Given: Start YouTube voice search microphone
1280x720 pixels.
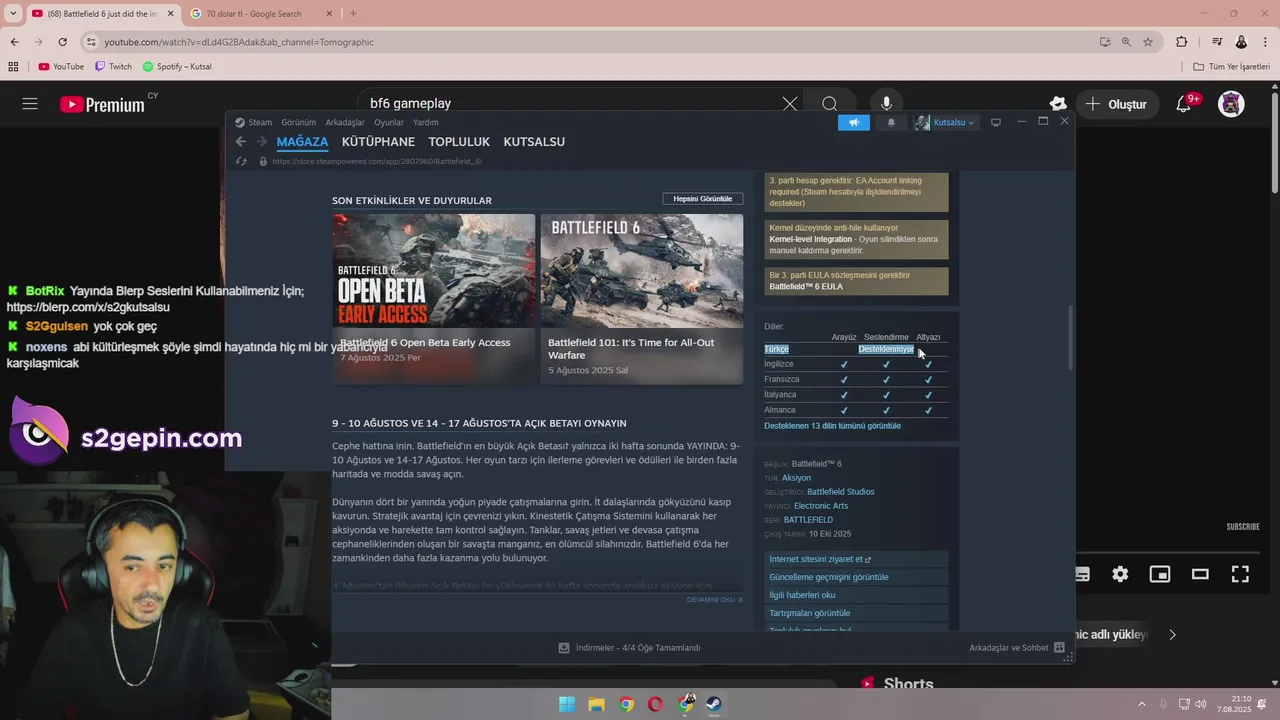Looking at the screenshot, I should (x=886, y=103).
